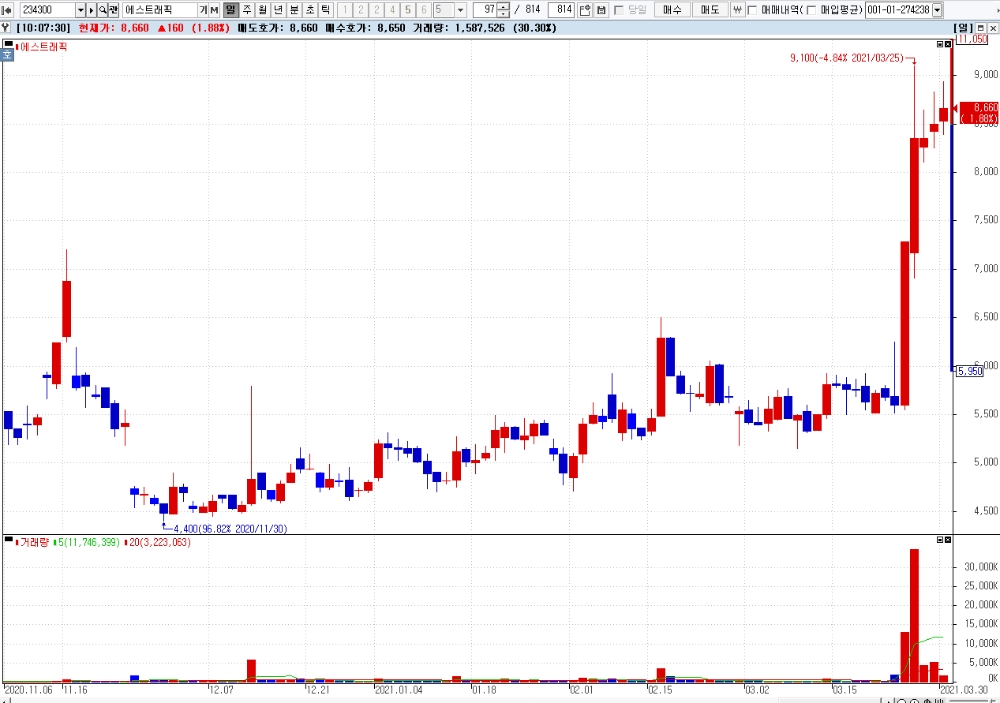Open the interval value dropdown arrow

460,10
